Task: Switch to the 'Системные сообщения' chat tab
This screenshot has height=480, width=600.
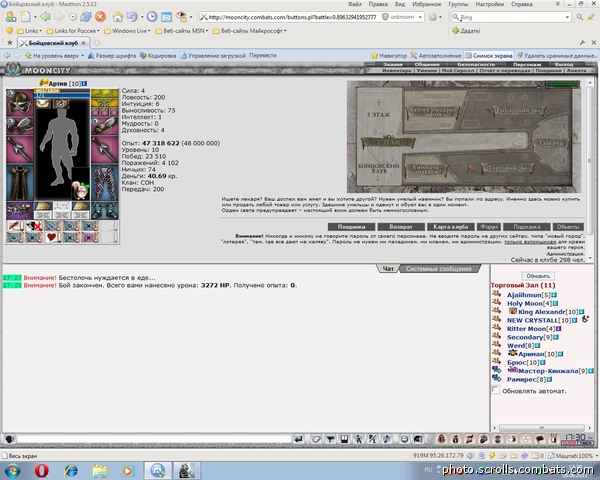Action: (x=439, y=269)
